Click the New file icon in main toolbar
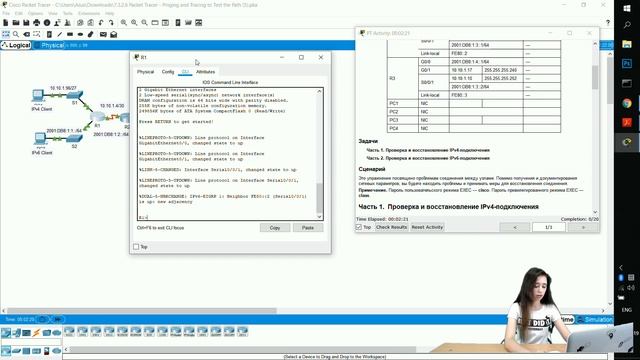Viewport: 640px width, 360px height. coord(6,23)
